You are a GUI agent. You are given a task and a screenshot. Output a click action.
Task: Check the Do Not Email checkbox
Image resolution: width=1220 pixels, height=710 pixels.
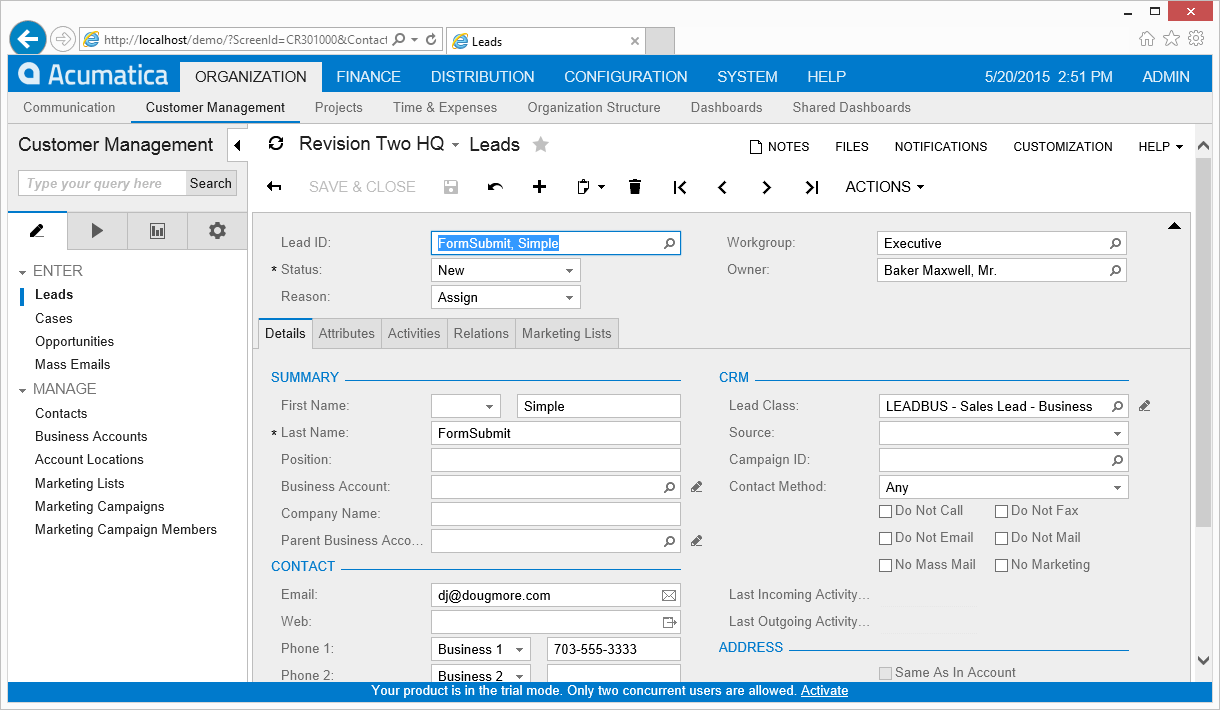[x=885, y=538]
